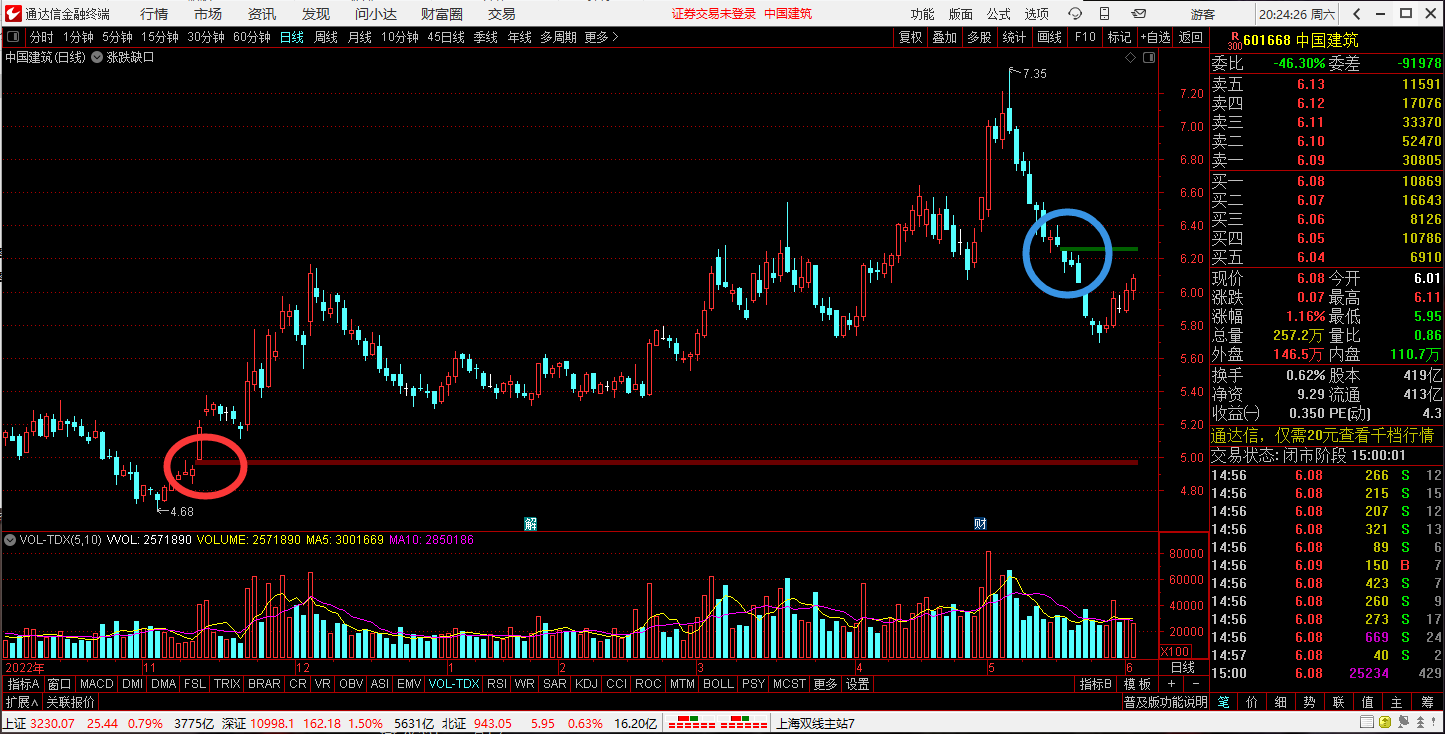Click the small square icon at chart top-right
The image size is (1445, 734).
pyautogui.click(x=1148, y=58)
